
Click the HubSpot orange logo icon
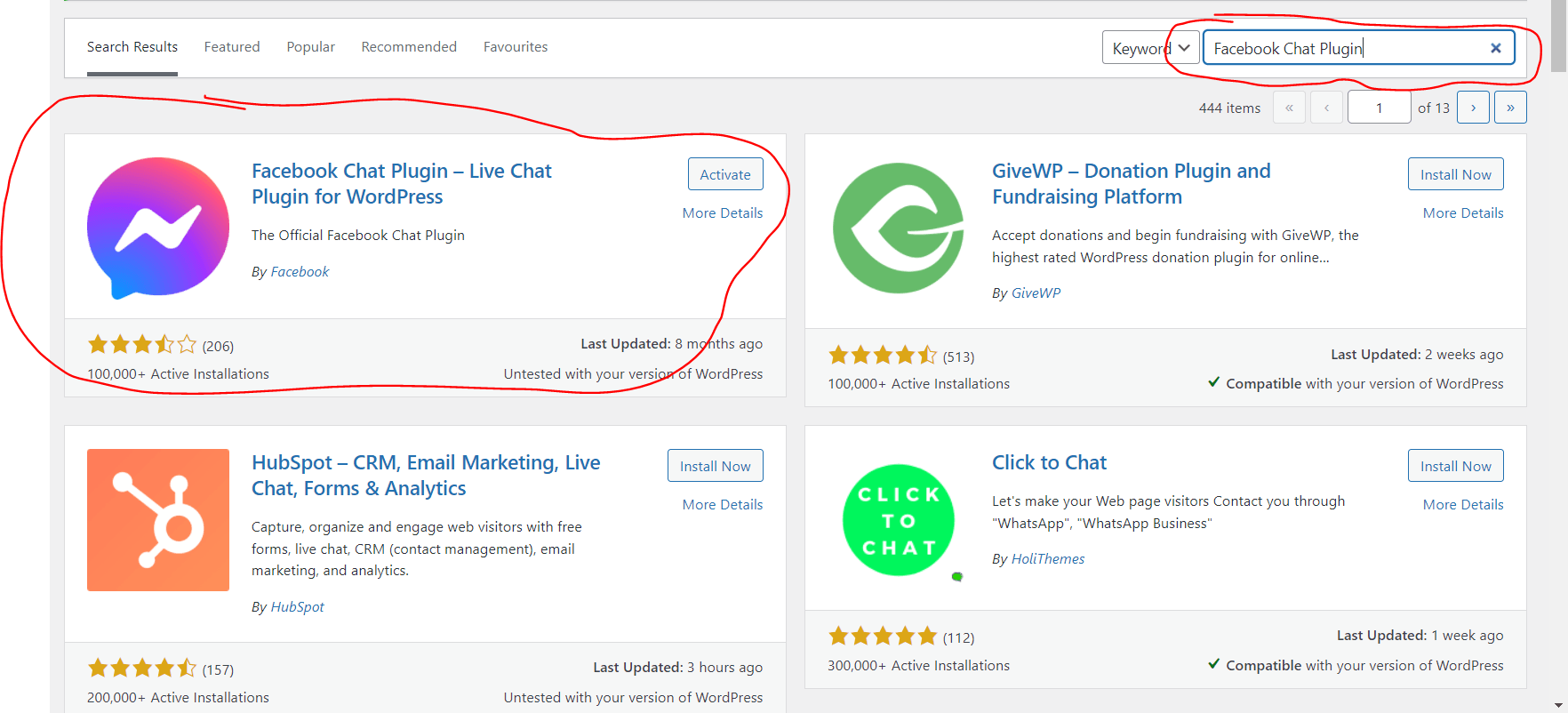pos(158,520)
